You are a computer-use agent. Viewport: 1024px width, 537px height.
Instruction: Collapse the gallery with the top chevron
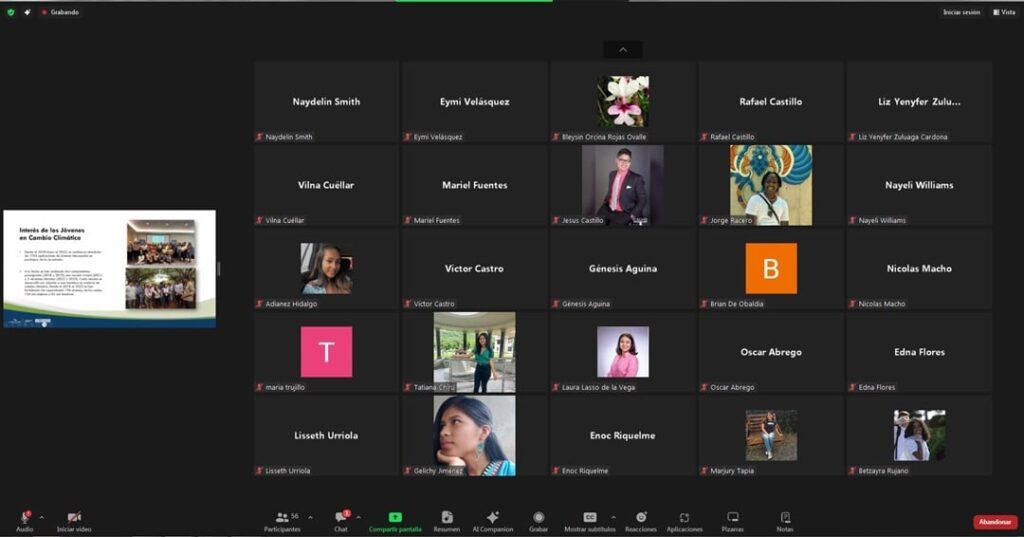623,49
